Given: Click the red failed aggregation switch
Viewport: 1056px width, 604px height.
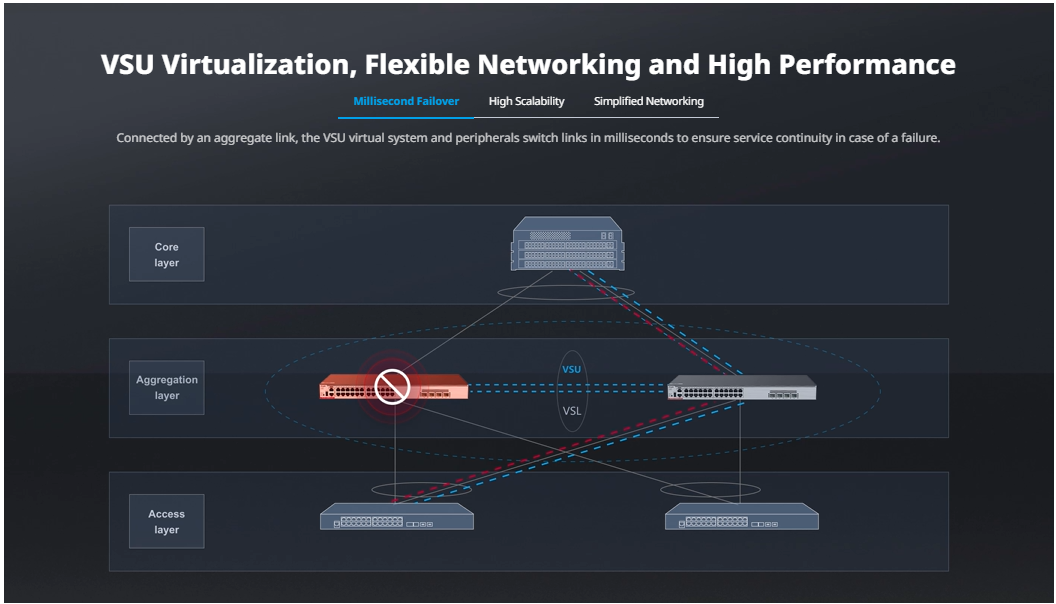Looking at the screenshot, I should 430,388.
